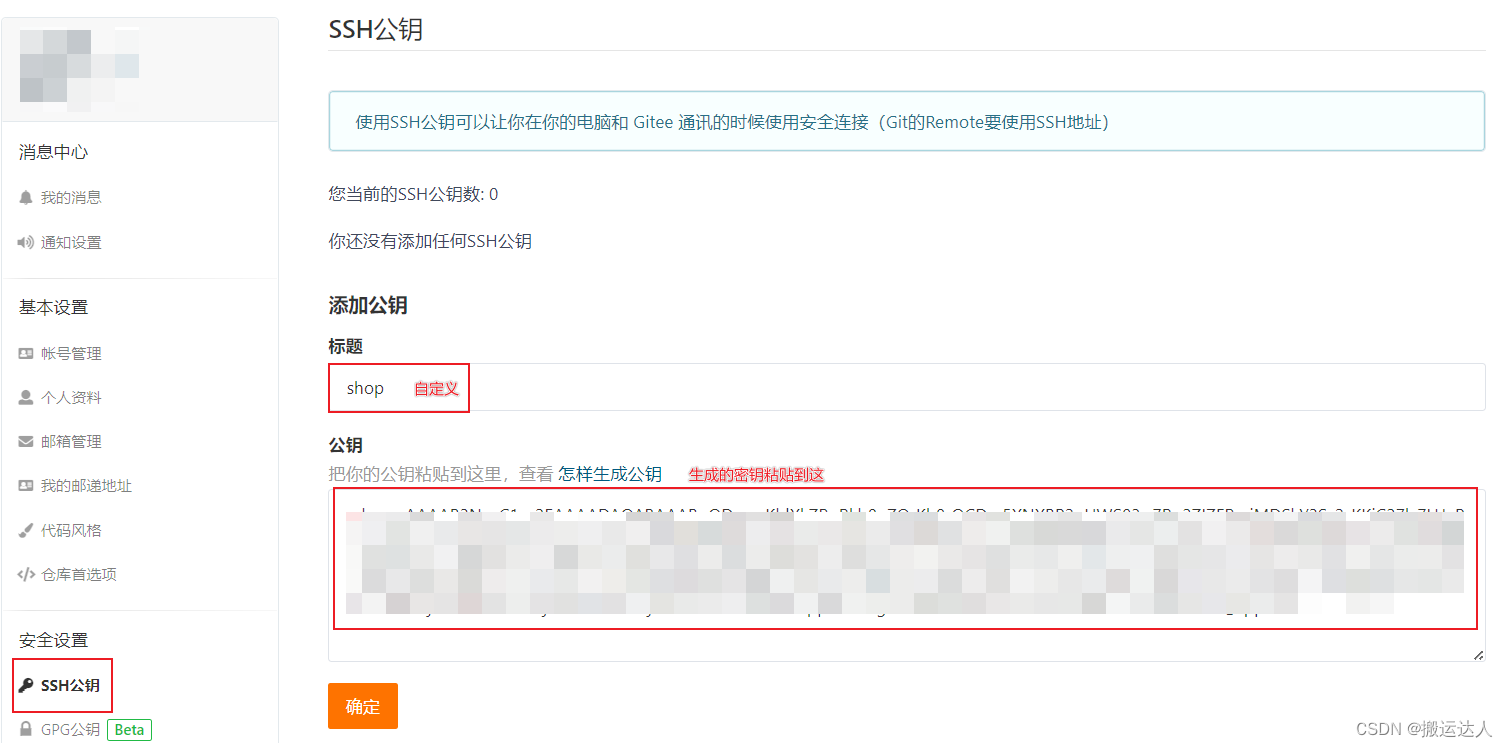This screenshot has width=1508, height=747.
Task: Click the textarea resize handle corner
Action: [x=1478, y=654]
